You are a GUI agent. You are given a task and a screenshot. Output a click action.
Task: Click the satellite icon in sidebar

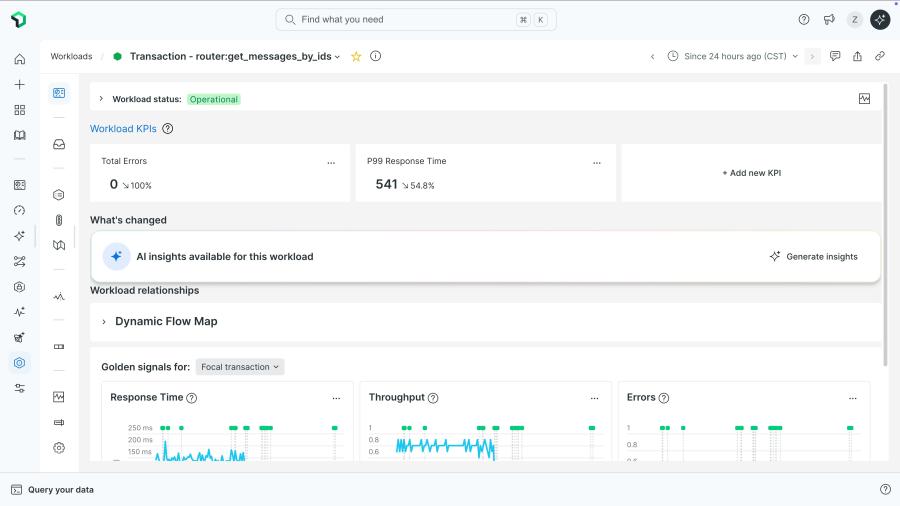click(x=20, y=337)
